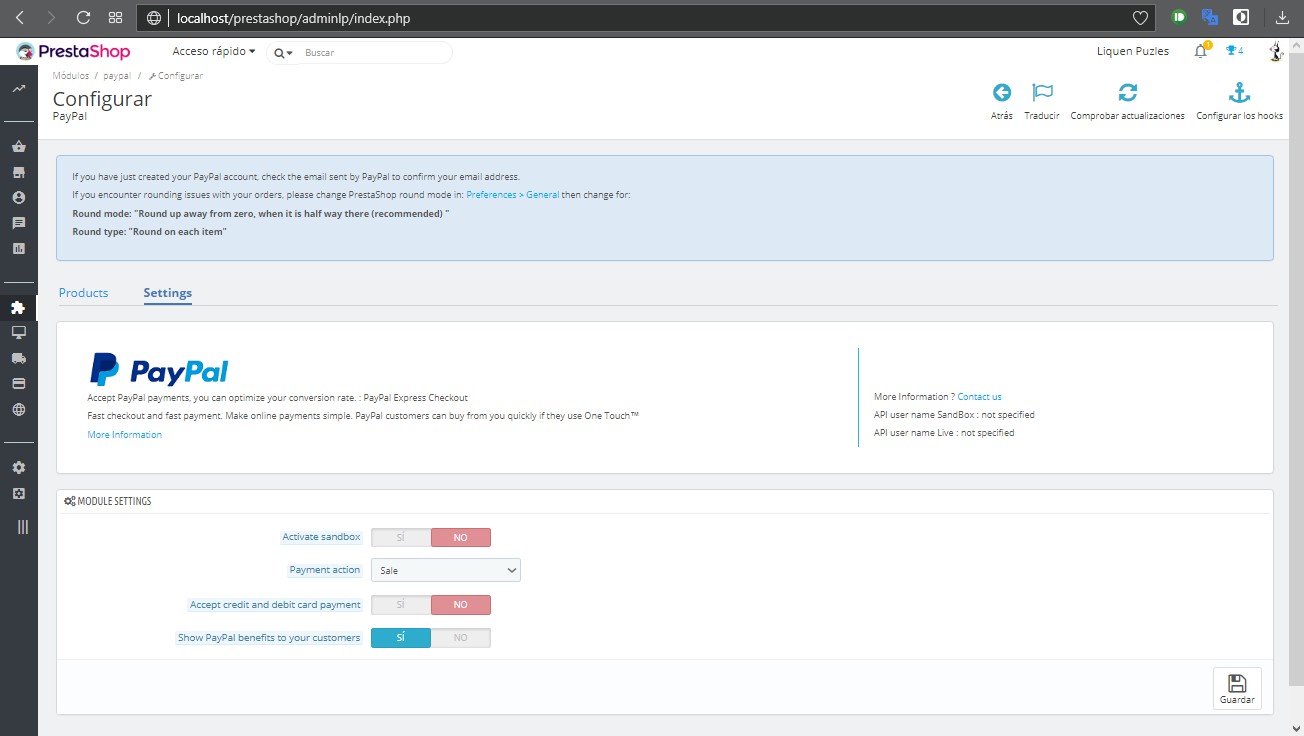The height and width of the screenshot is (736, 1304).
Task: Expand the Acceso rápido menu
Action: [x=214, y=51]
